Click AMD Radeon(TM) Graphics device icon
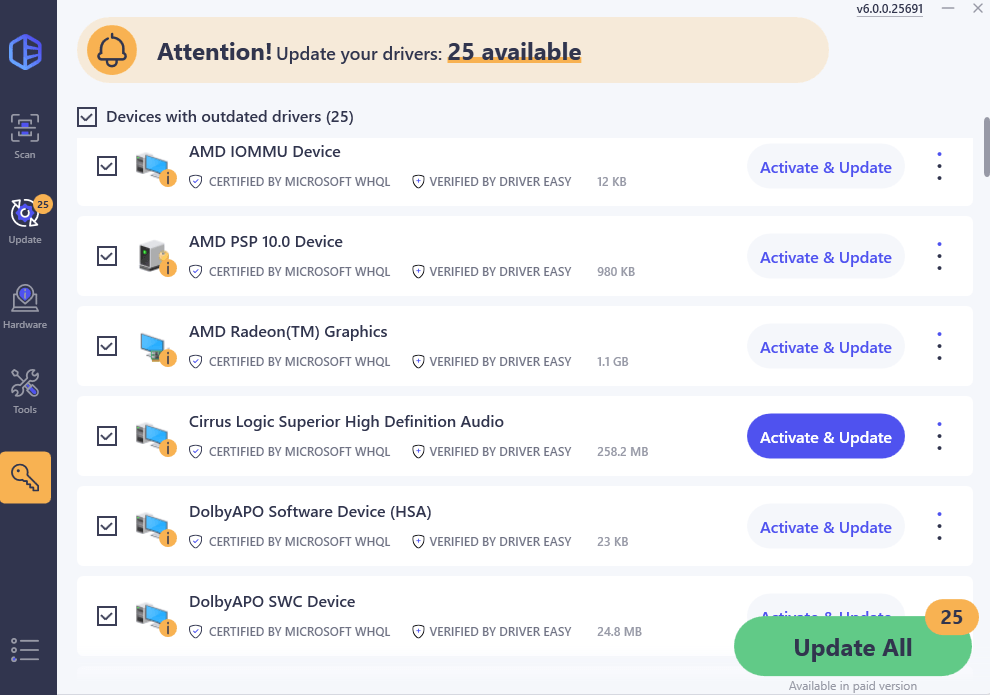 155,347
